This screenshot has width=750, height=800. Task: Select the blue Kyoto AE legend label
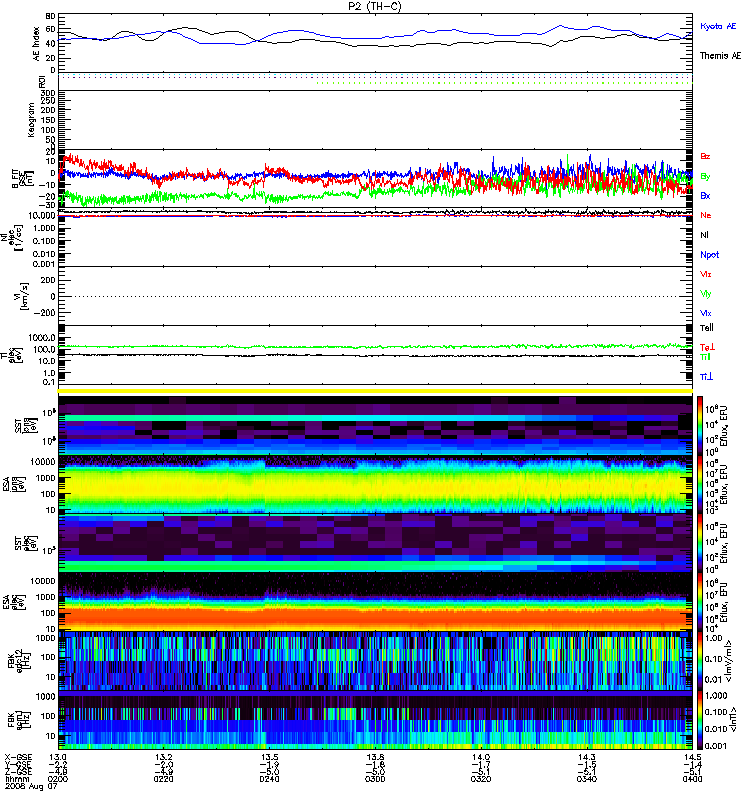coord(718,26)
